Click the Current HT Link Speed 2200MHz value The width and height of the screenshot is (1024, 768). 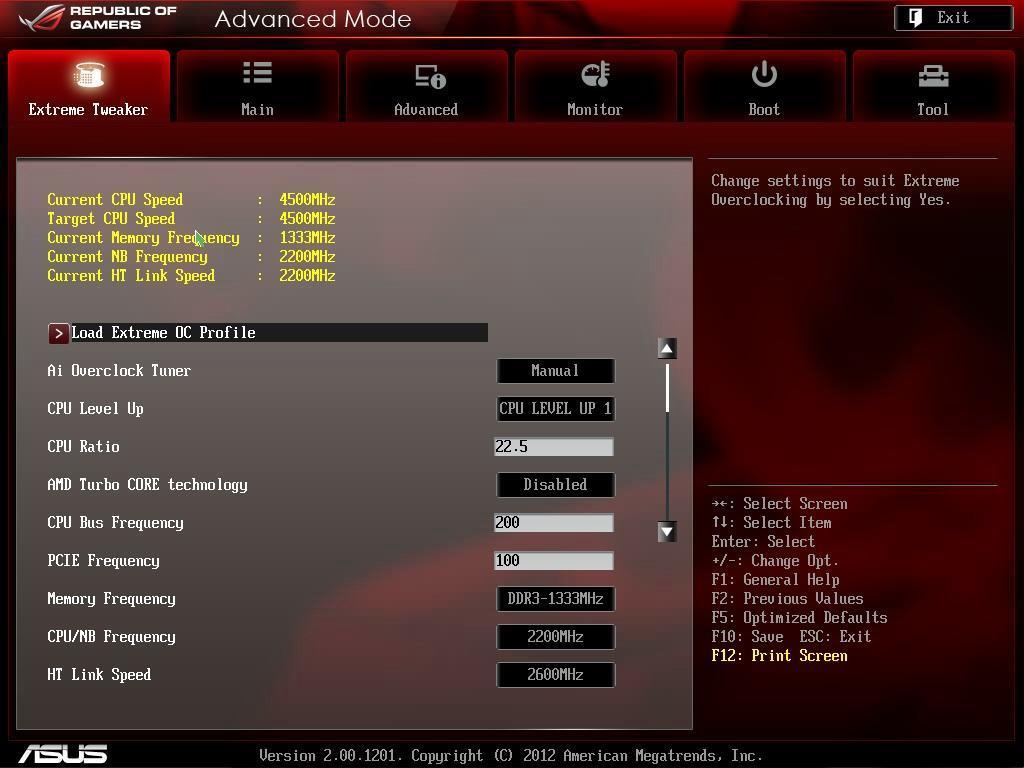(307, 275)
